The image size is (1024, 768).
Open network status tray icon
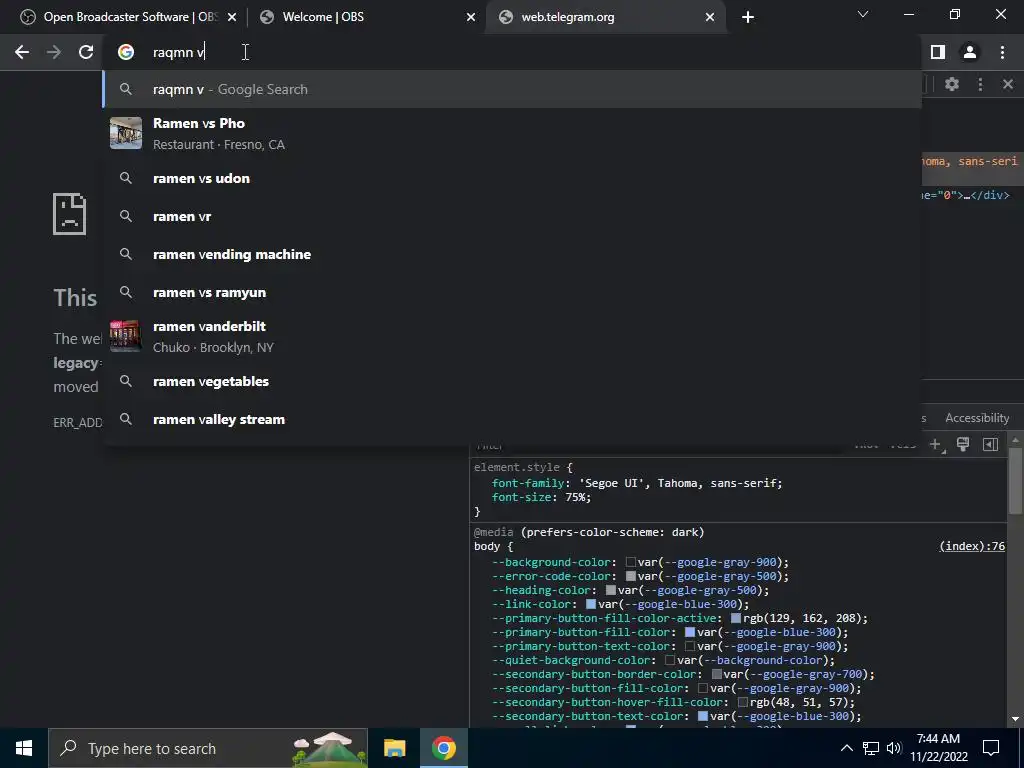coord(871,748)
